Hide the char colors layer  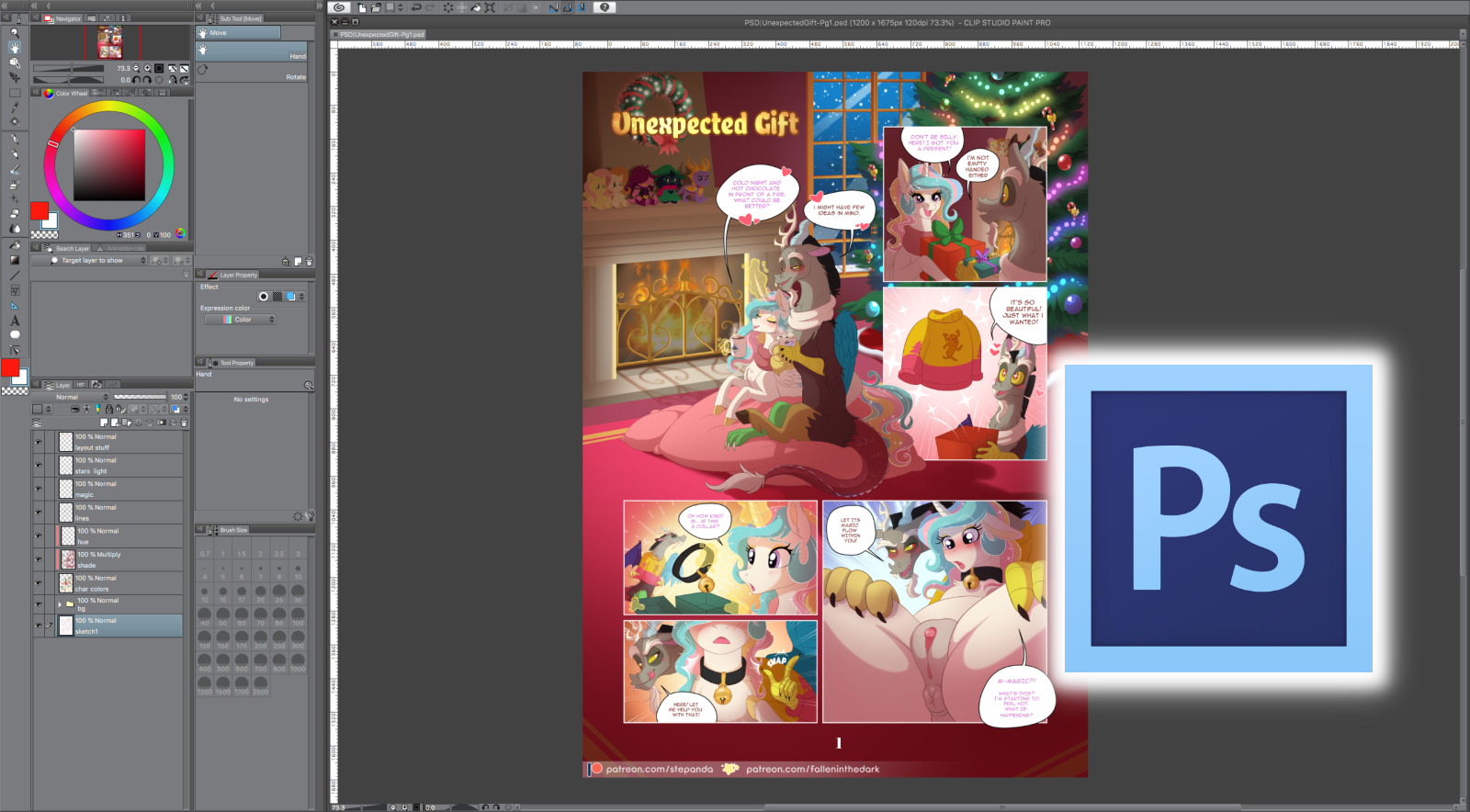pos(39,583)
